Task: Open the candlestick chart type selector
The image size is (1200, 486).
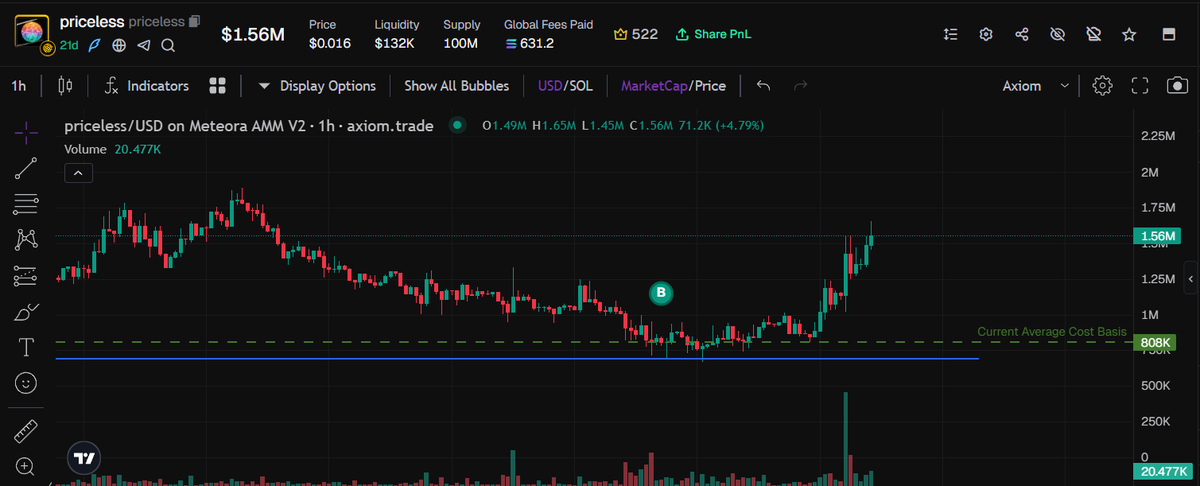Action: coord(66,86)
